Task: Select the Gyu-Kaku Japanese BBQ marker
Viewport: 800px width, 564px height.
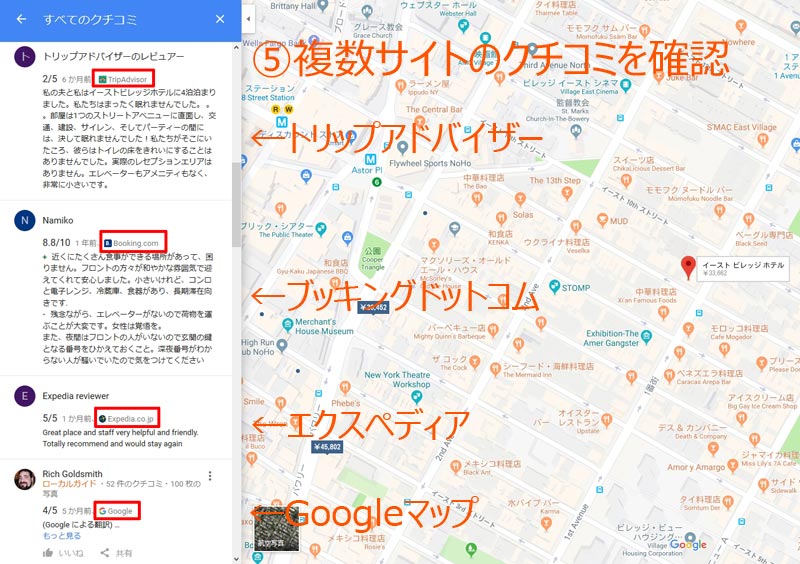Action: 335,282
